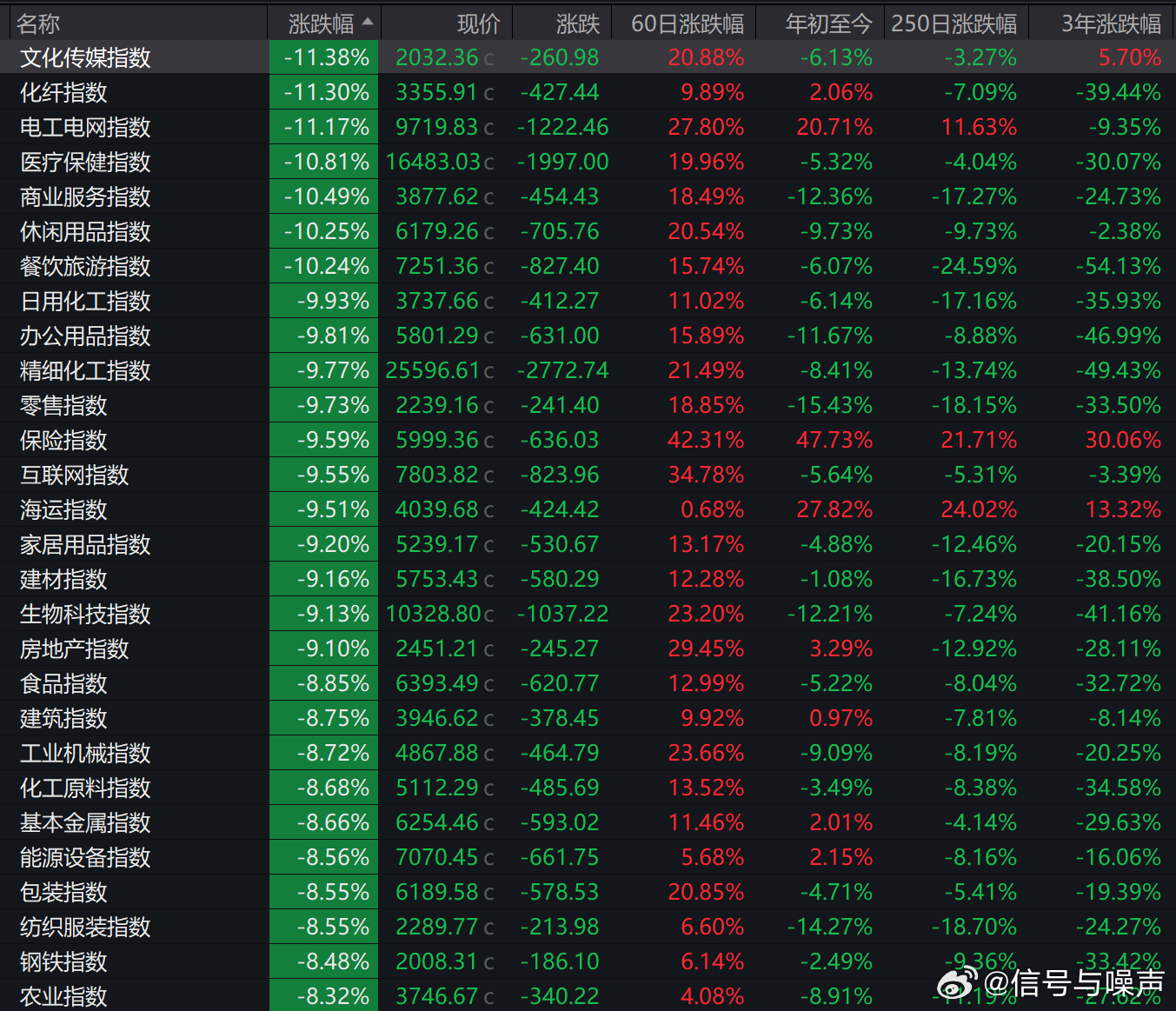Screen dimensions: 1176x1011
Task: Click the 房地产指数 name
Action: tap(74, 649)
